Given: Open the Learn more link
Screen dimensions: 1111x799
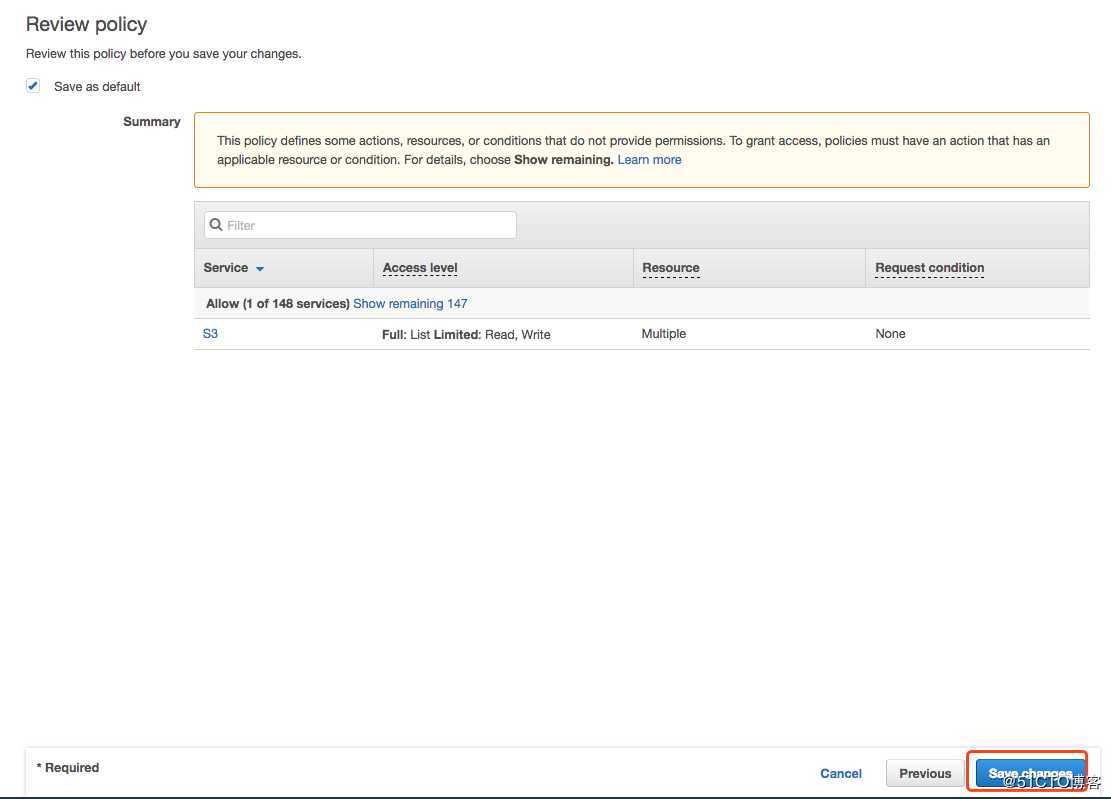Looking at the screenshot, I should pyautogui.click(x=649, y=159).
